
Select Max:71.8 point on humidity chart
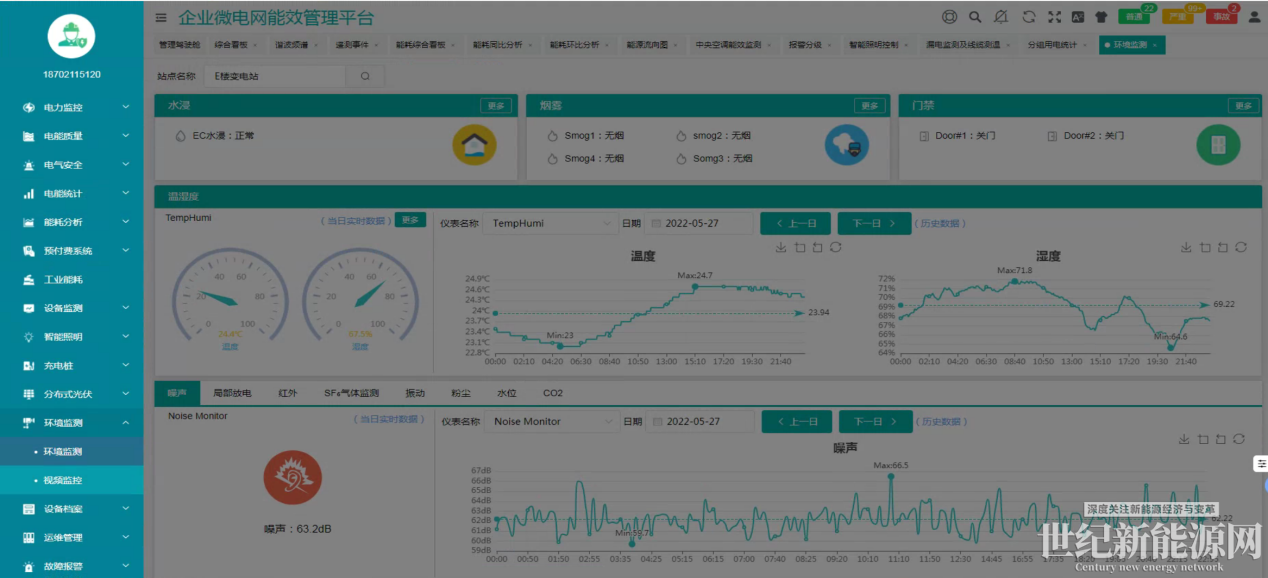1015,282
